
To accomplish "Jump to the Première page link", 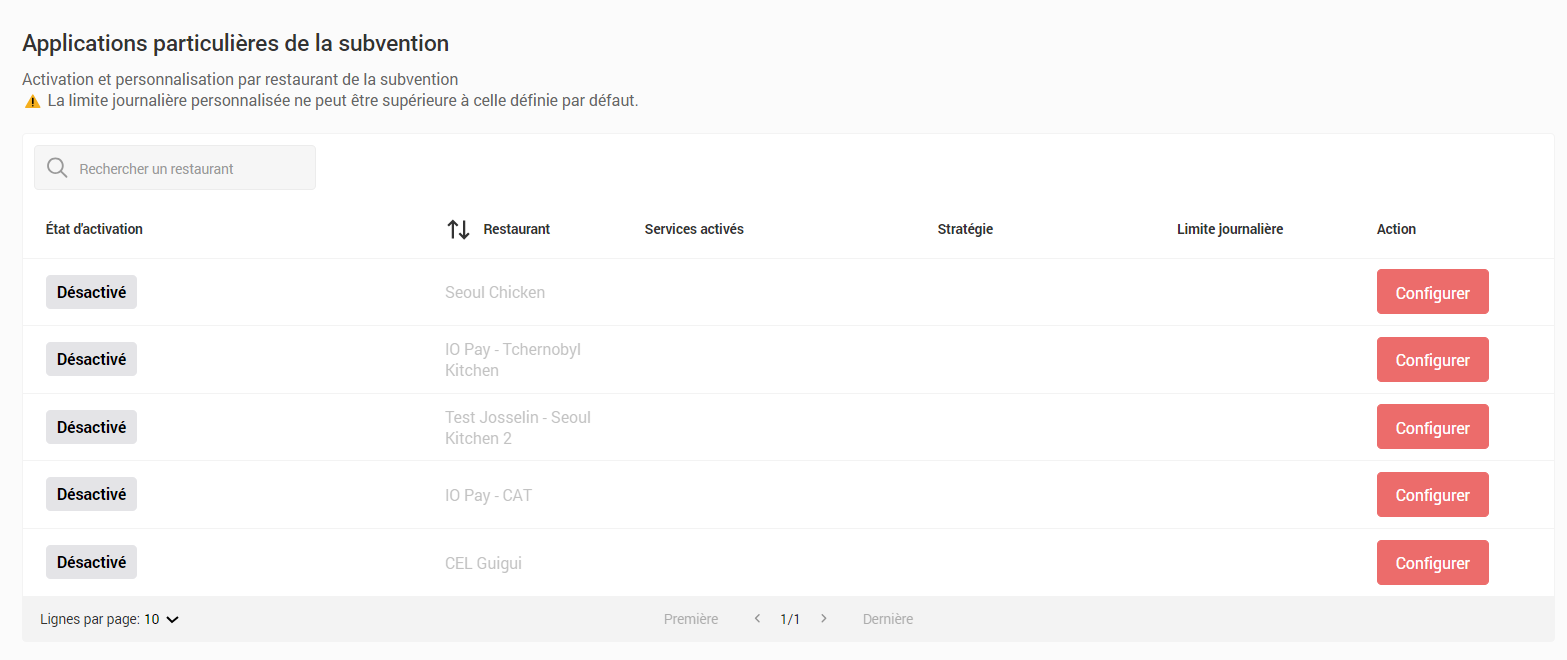I will pos(691,619).
